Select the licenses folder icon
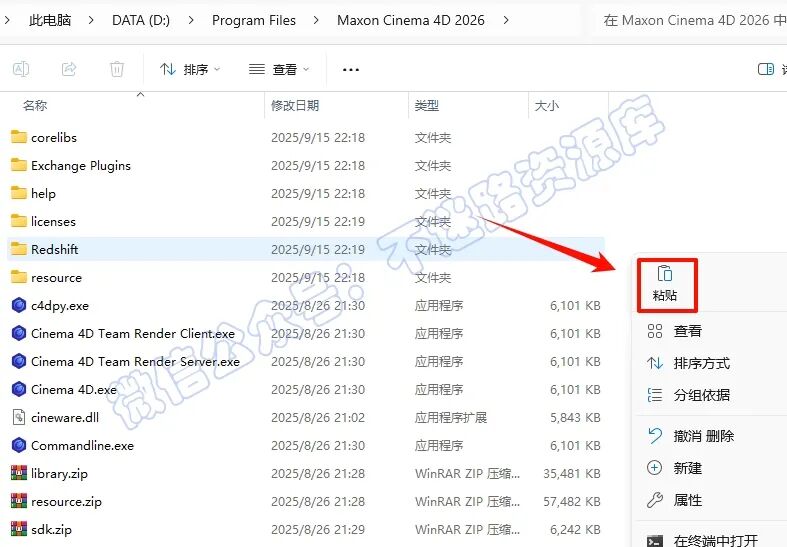 (19, 221)
